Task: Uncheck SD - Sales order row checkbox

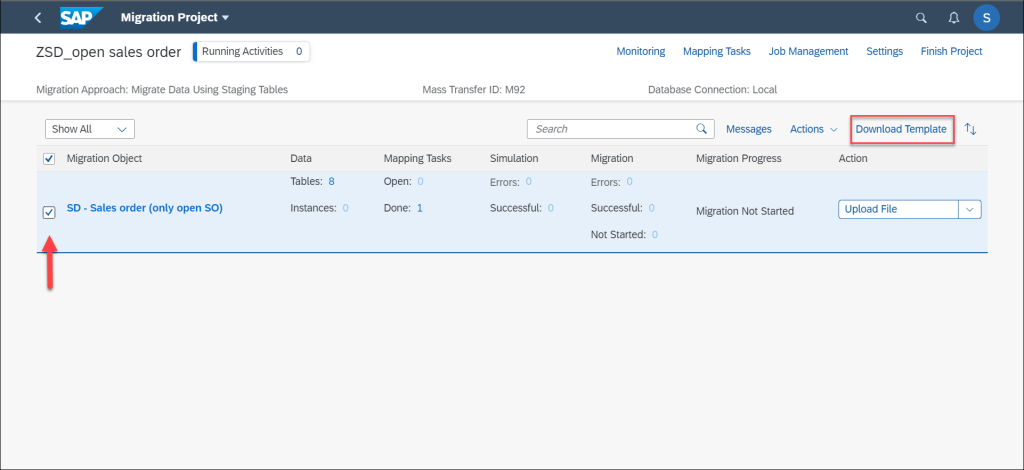Action: point(49,212)
